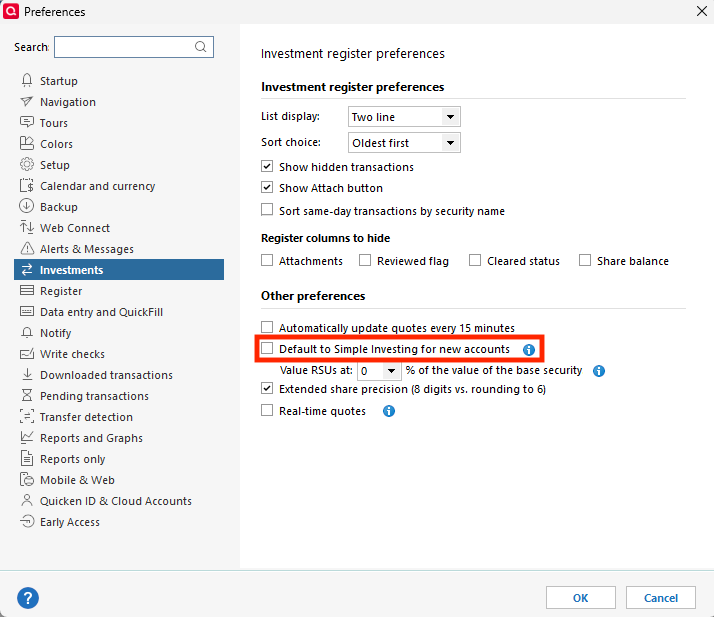Click the Investments swap-arrows icon

(27, 270)
